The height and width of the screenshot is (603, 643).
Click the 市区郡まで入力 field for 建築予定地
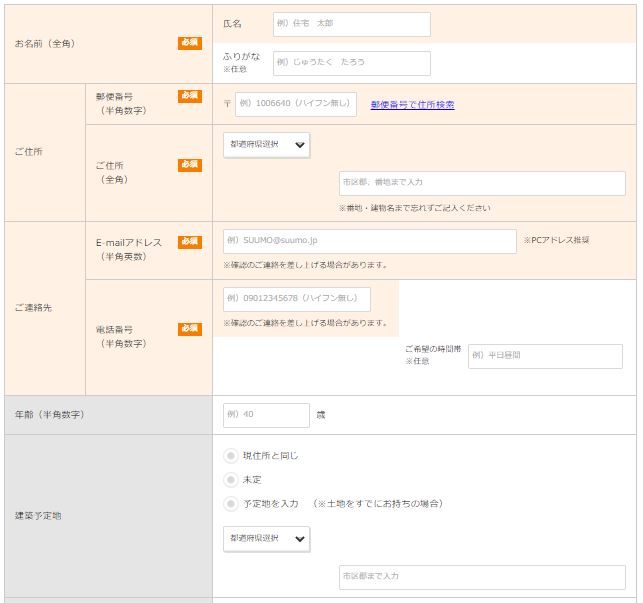coord(481,577)
